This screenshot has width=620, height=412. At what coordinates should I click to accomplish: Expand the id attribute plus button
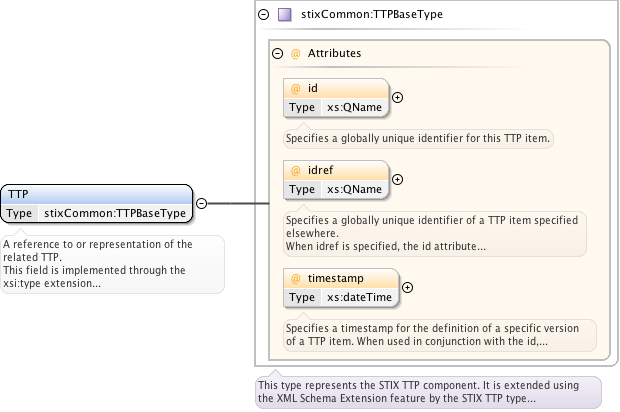pyautogui.click(x=397, y=98)
